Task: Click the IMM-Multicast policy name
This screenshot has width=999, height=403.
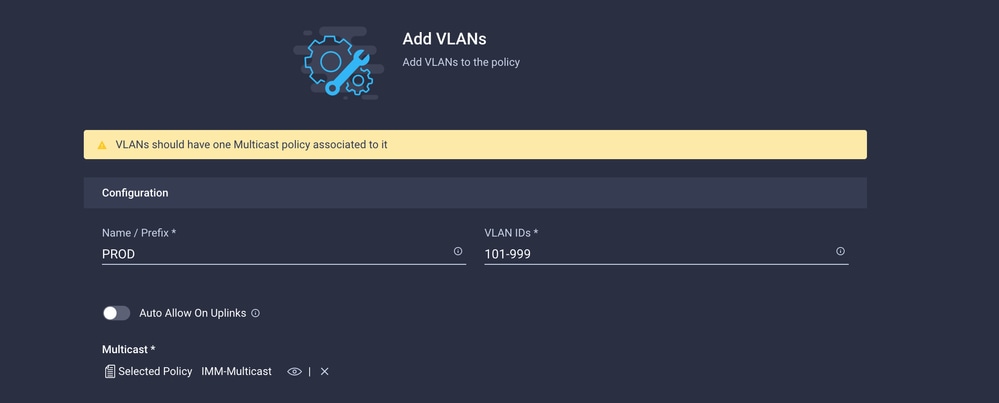Action: [x=236, y=371]
